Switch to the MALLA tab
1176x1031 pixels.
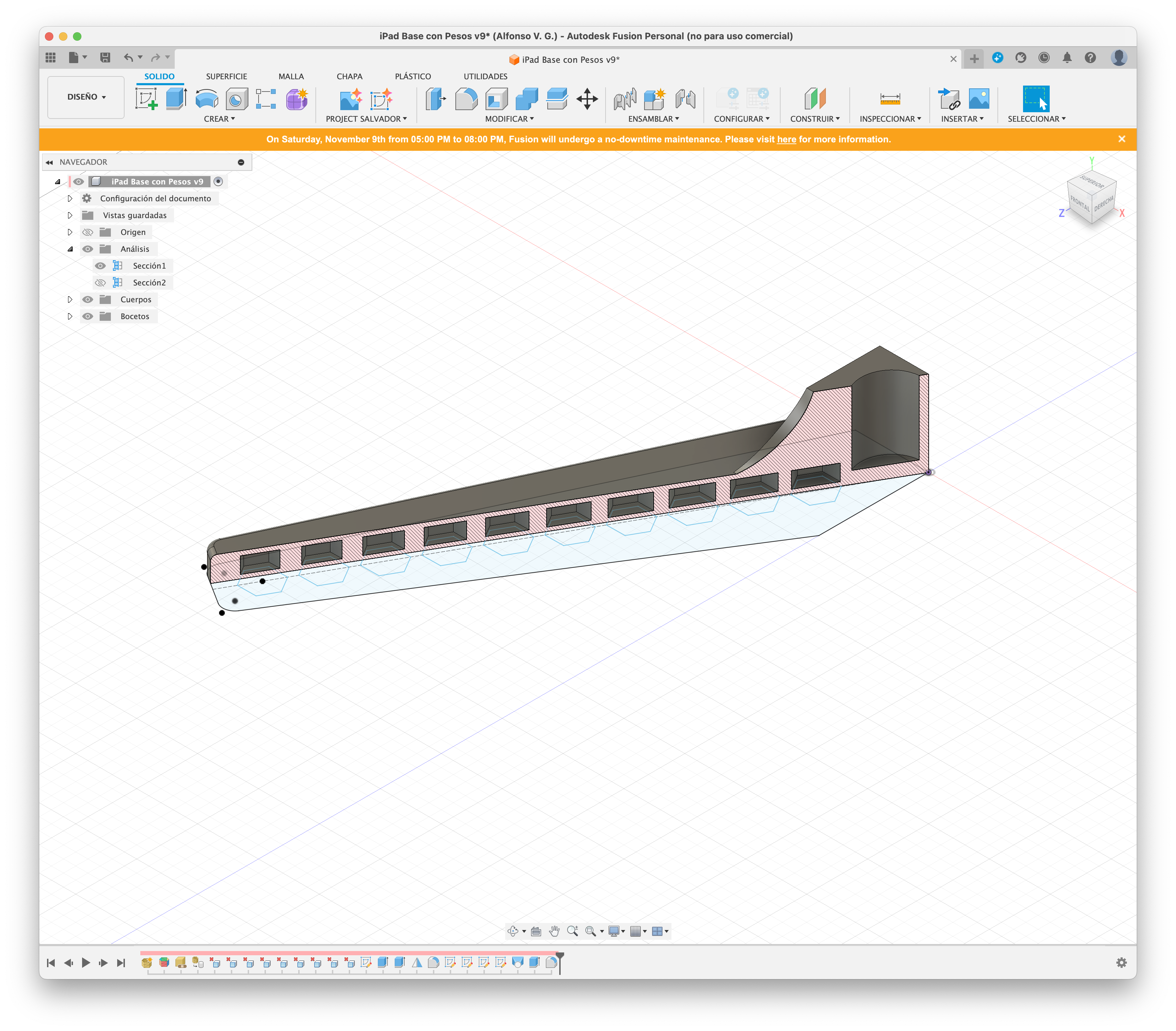pos(291,76)
